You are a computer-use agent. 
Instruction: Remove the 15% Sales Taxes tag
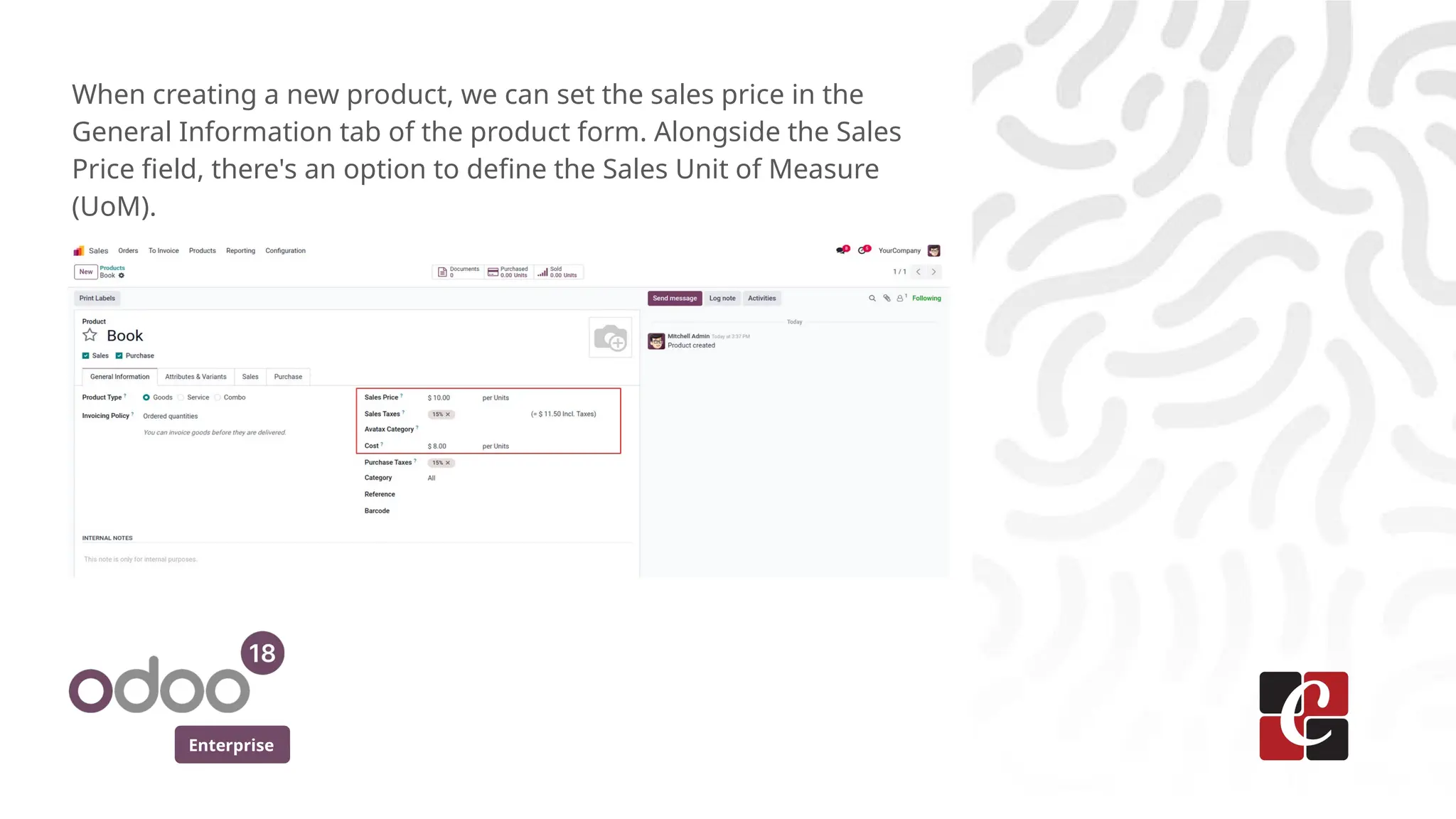coord(448,414)
